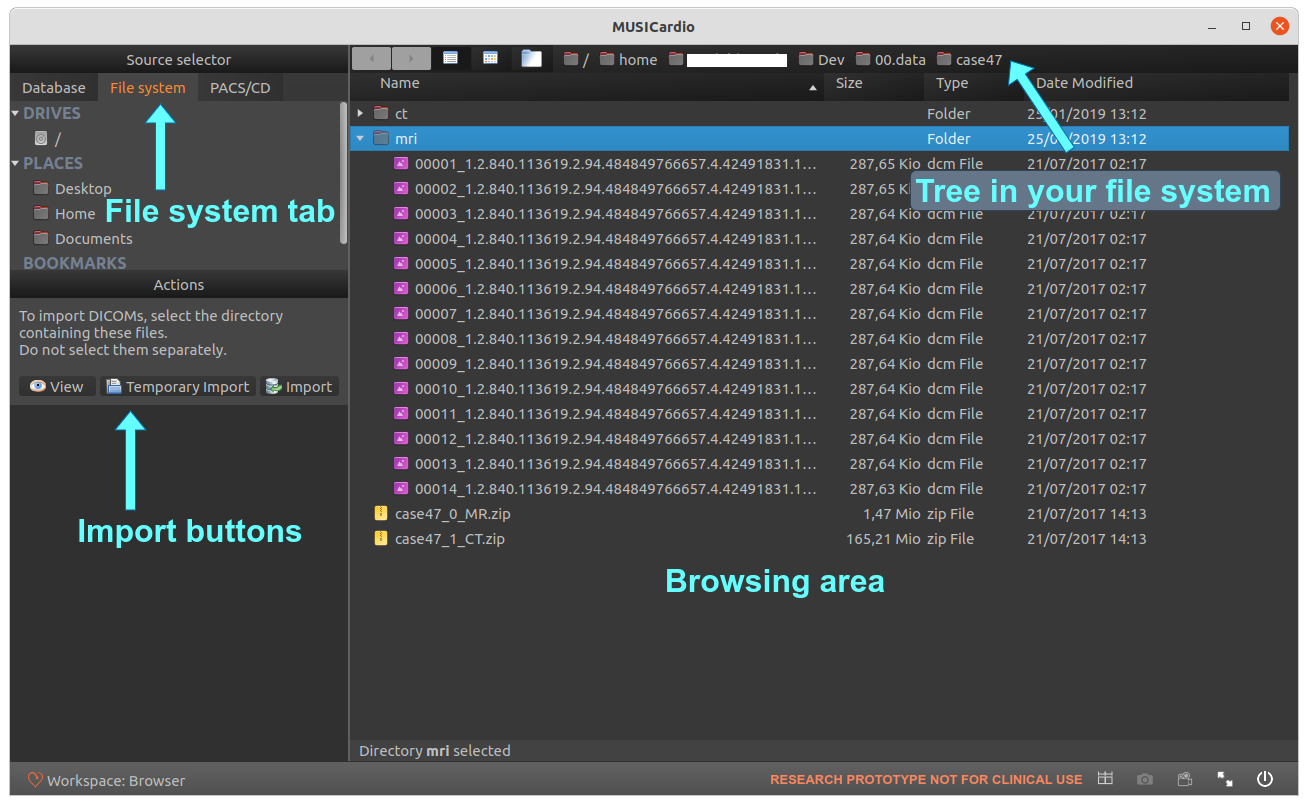Click the 'Directory mri selected' status text
The height and width of the screenshot is (807, 1310).
(x=434, y=751)
